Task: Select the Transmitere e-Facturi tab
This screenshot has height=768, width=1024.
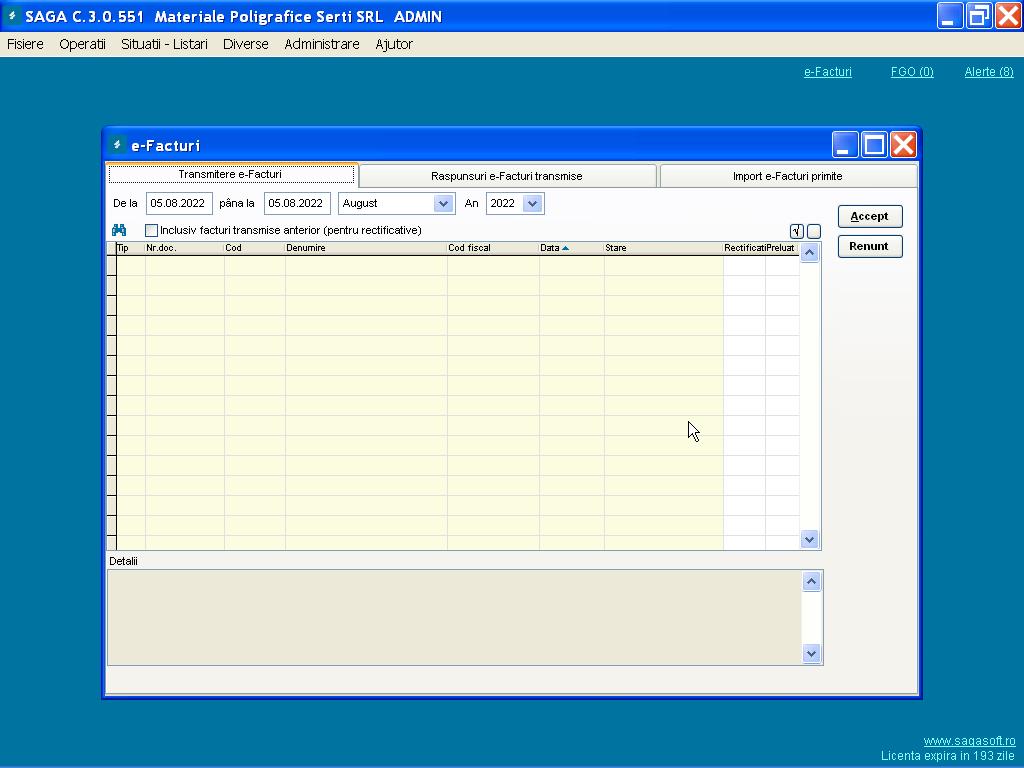Action: pyautogui.click(x=231, y=175)
